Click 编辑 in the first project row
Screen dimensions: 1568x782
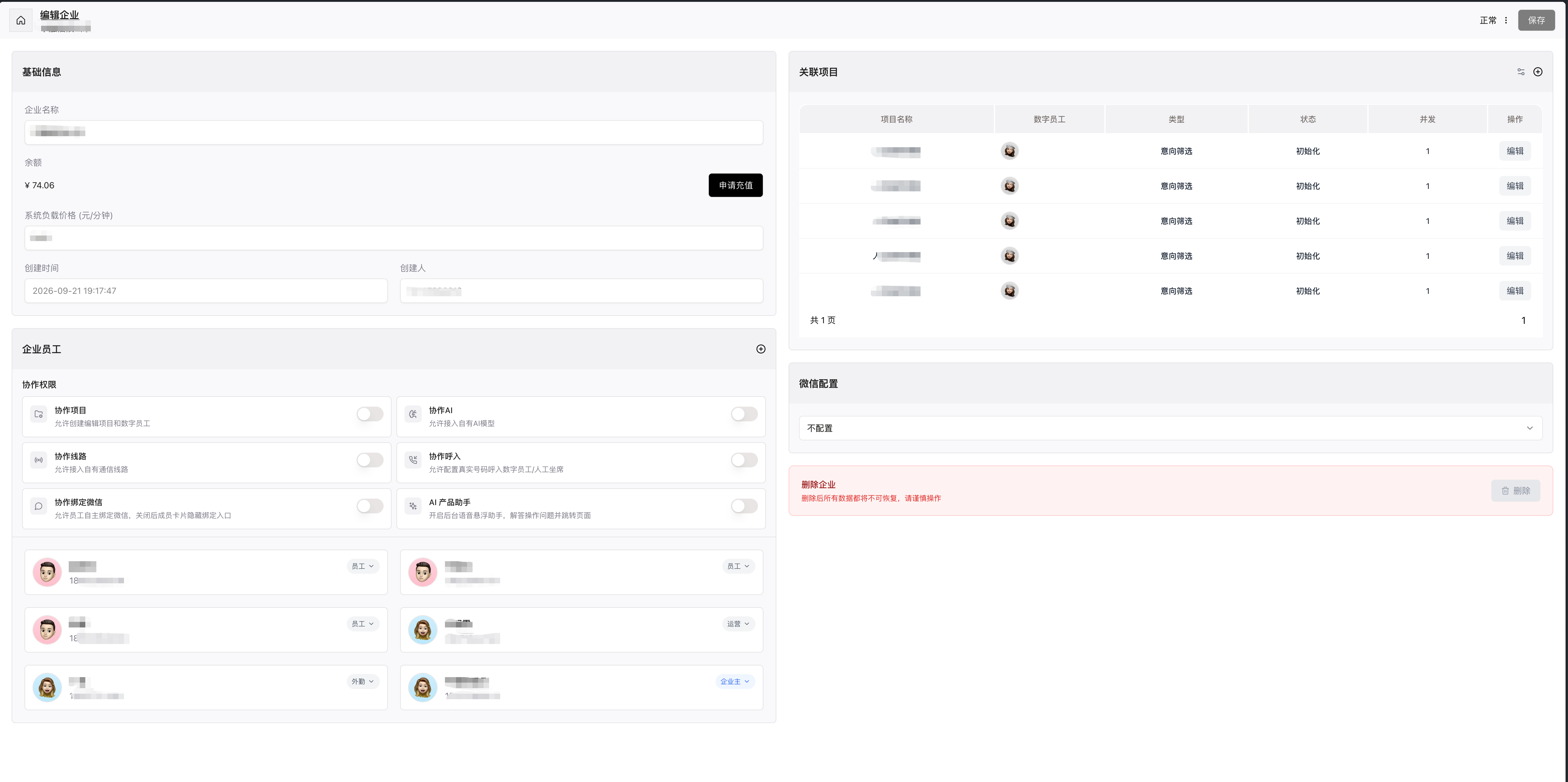[1514, 151]
